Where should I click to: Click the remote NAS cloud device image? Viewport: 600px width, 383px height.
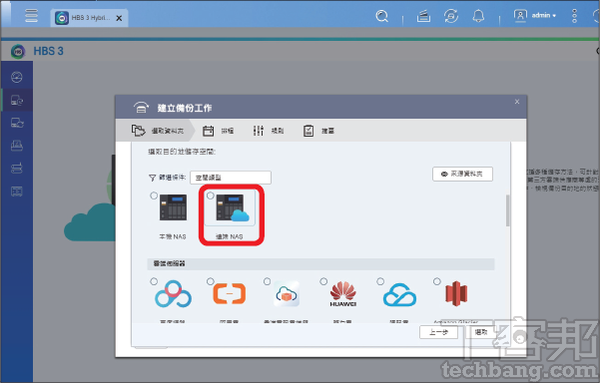[232, 208]
